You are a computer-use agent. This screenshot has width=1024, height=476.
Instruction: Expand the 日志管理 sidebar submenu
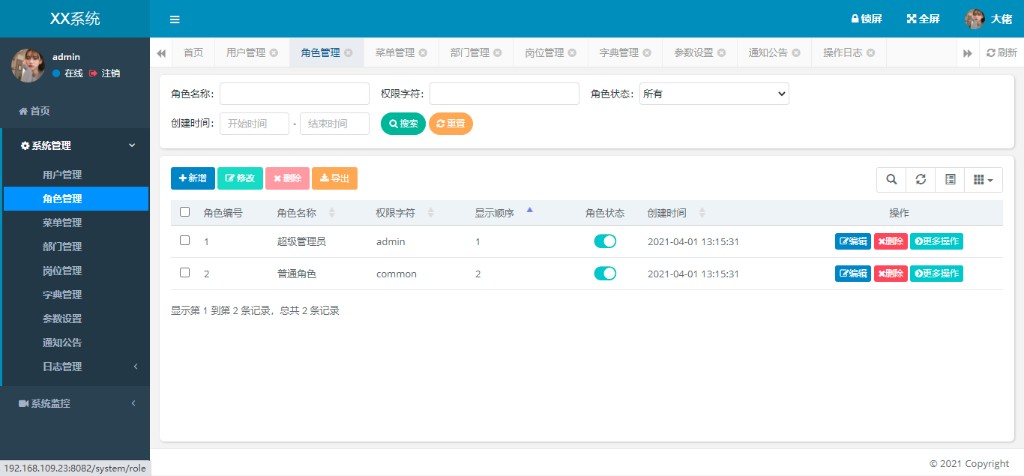coord(76,366)
